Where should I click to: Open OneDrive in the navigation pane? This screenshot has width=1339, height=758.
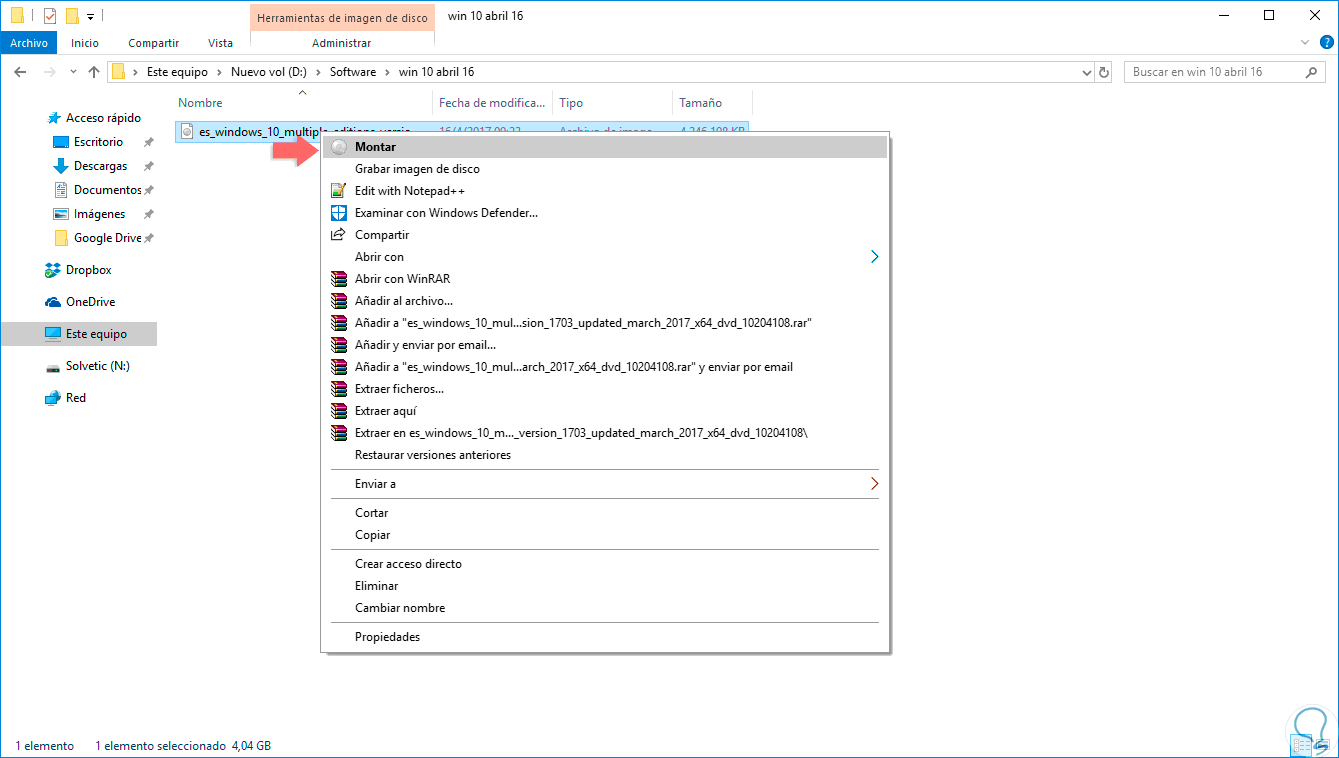point(90,302)
